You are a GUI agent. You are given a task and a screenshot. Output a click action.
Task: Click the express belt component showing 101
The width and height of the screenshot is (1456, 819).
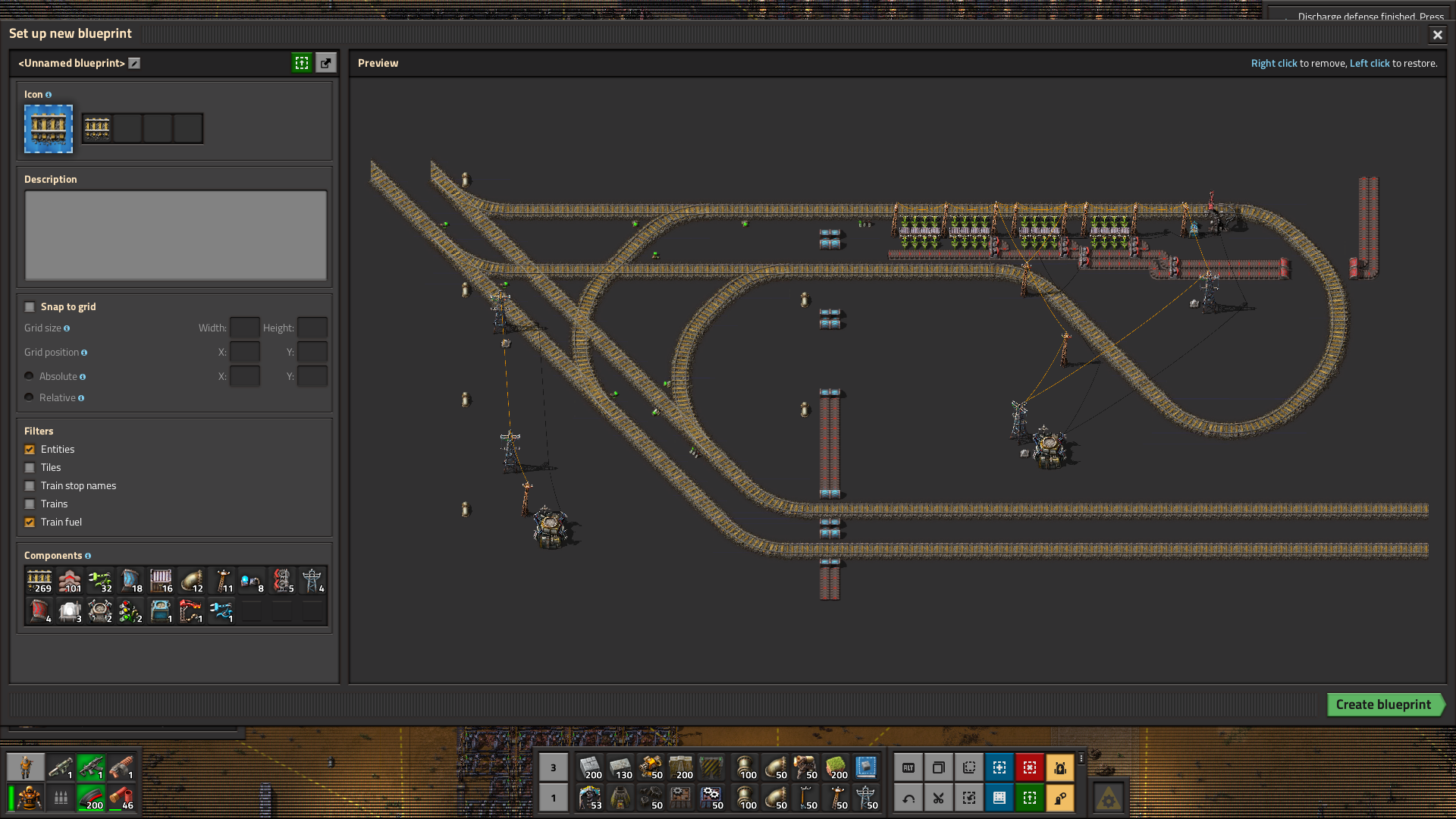[70, 581]
